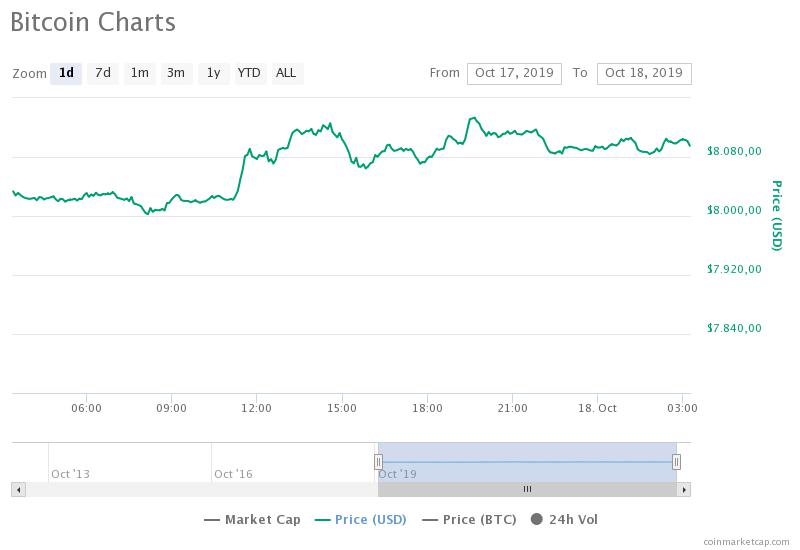
Task: Click the navigator left scroll arrow
Action: click(x=18, y=490)
